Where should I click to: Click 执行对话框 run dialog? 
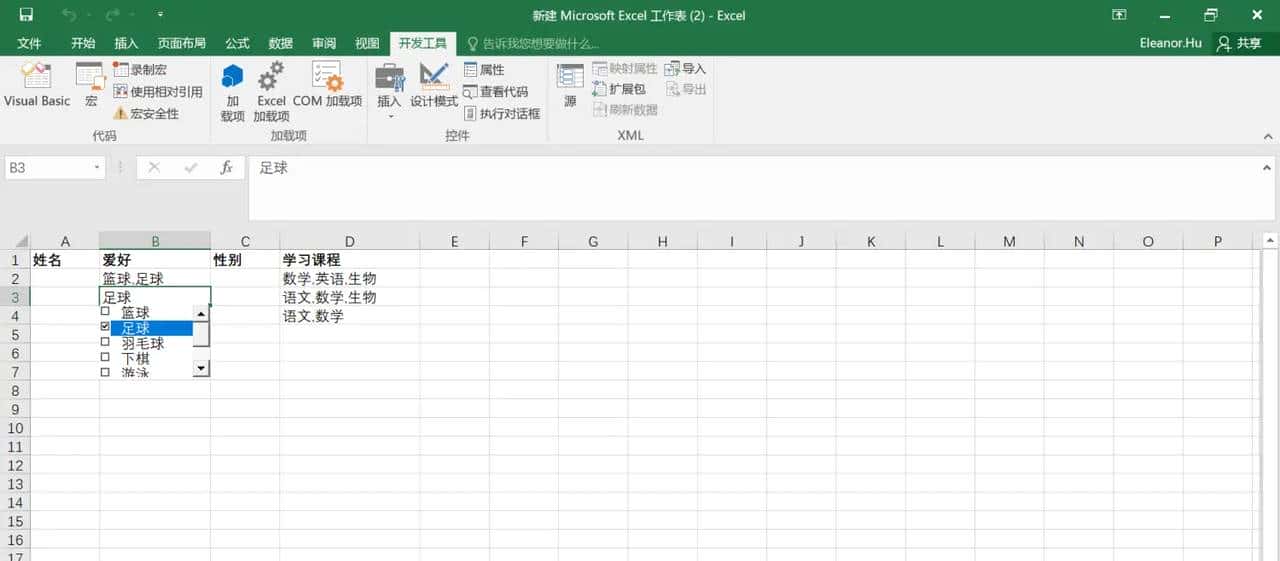click(x=502, y=113)
